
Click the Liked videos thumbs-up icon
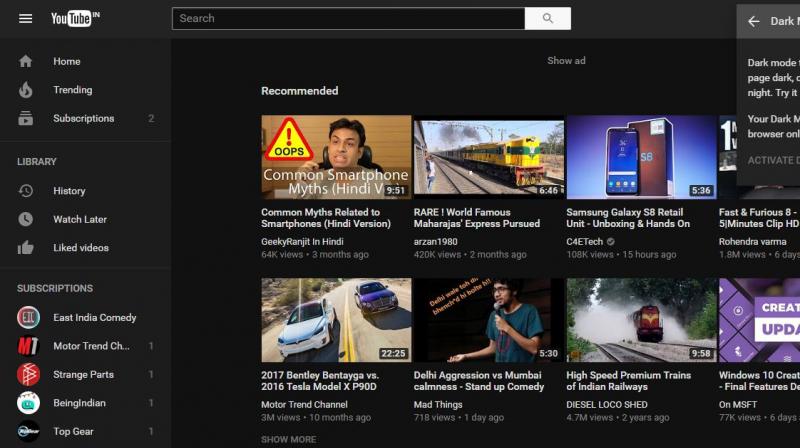point(26,248)
